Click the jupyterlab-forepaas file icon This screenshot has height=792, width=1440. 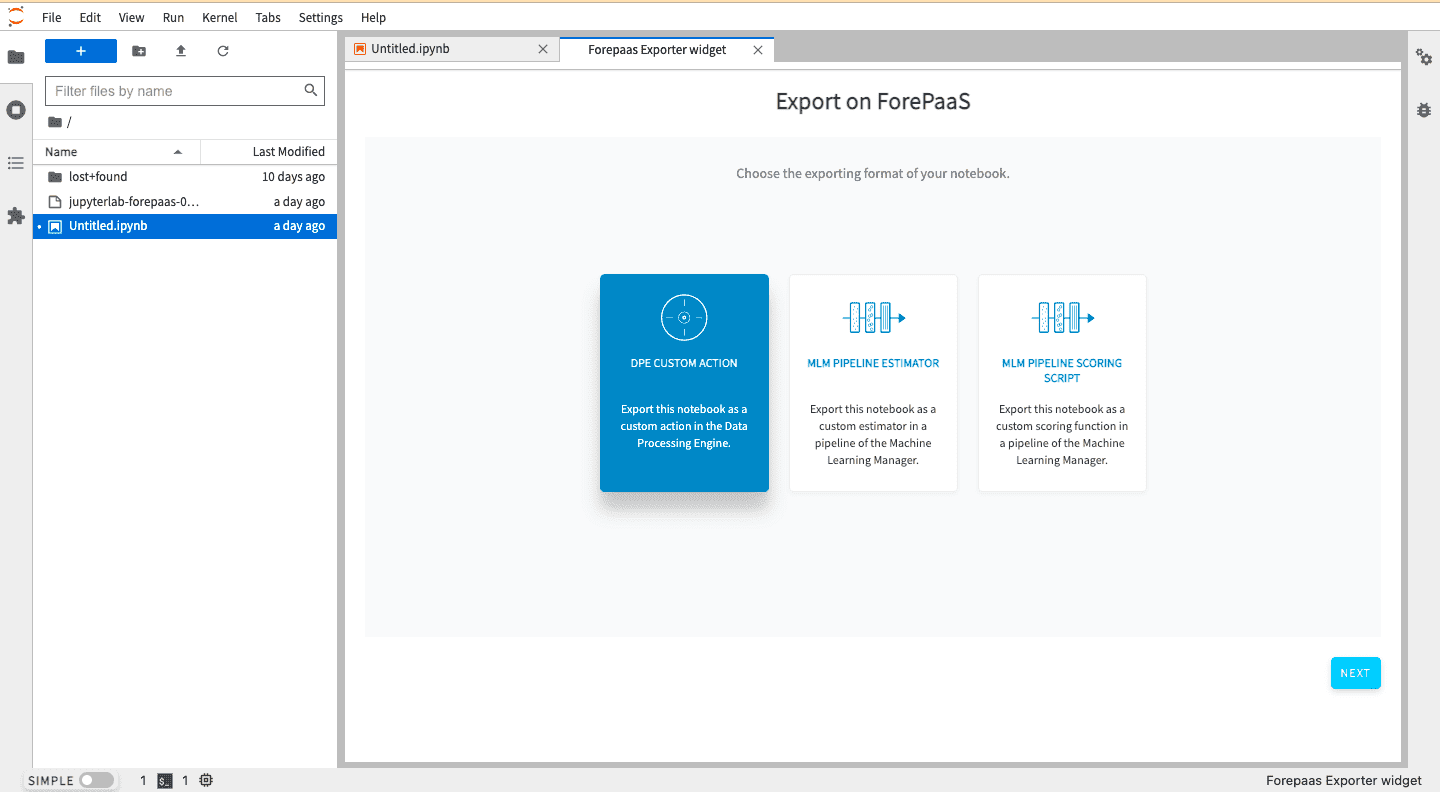click(x=55, y=201)
